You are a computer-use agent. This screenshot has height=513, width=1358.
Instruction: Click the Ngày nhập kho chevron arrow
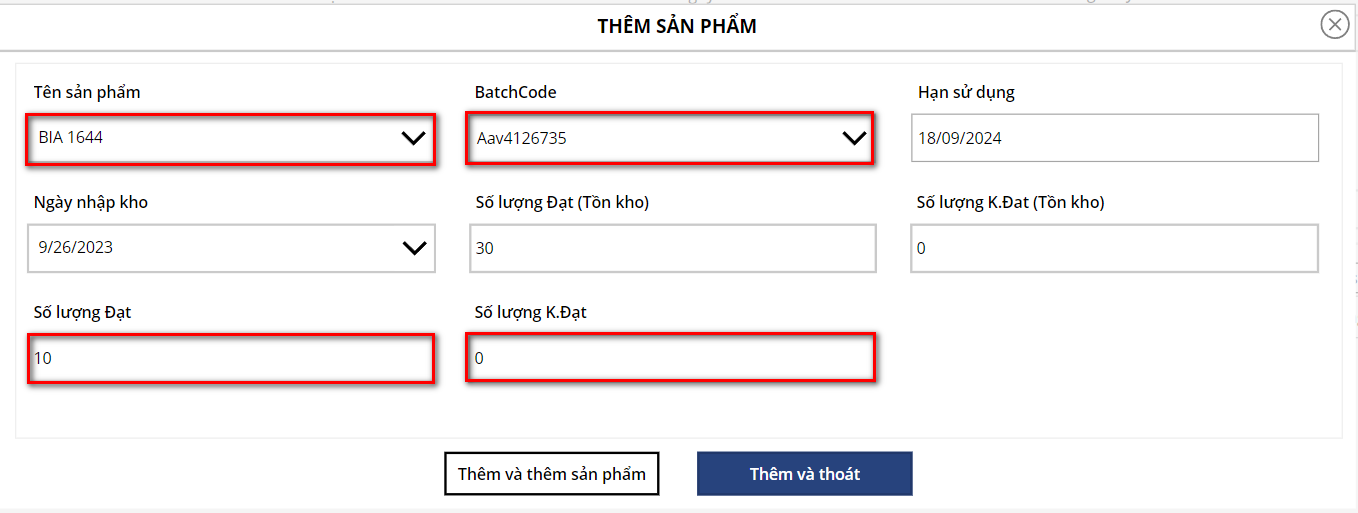[x=414, y=248]
